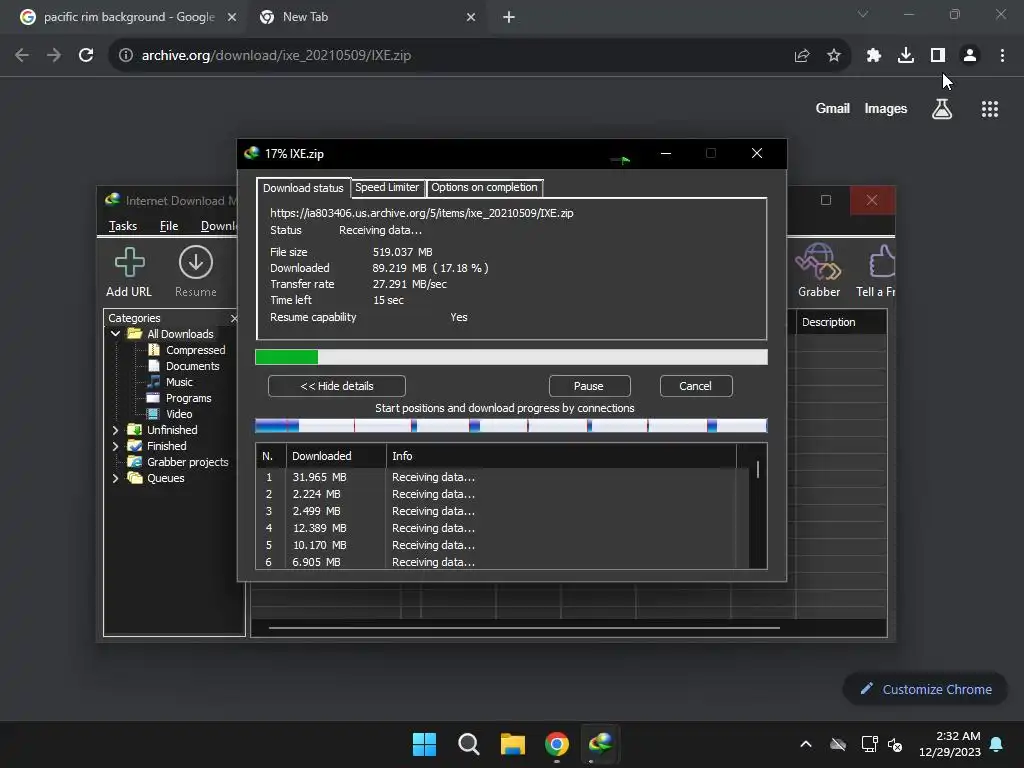Click the Resume download icon in IDM

(195, 263)
